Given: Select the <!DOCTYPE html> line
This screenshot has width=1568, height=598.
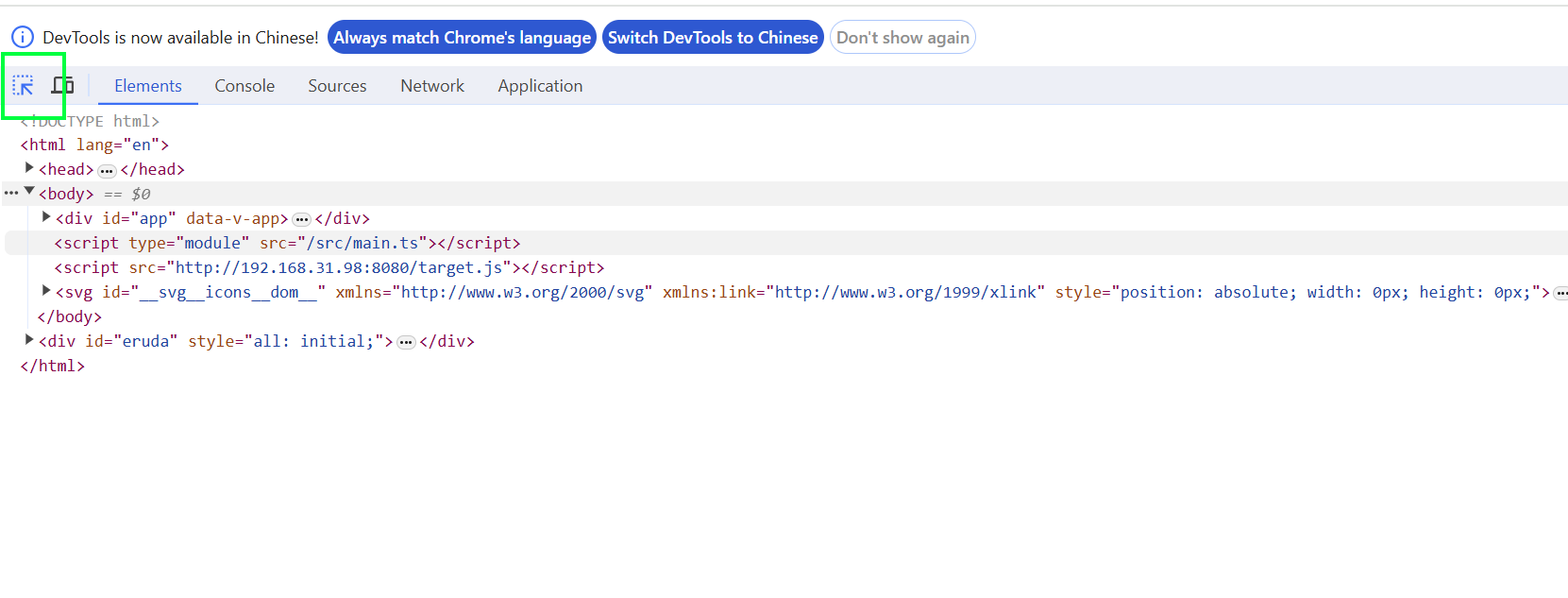Looking at the screenshot, I should (90, 121).
